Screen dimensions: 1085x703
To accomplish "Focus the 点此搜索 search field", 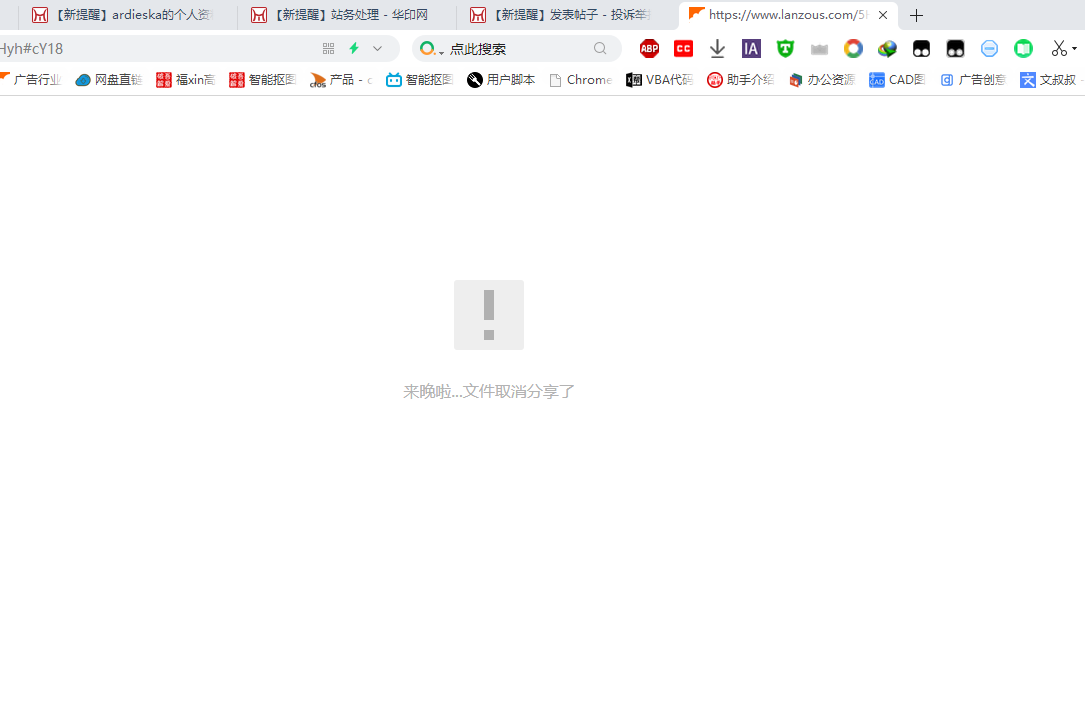I will (x=519, y=48).
